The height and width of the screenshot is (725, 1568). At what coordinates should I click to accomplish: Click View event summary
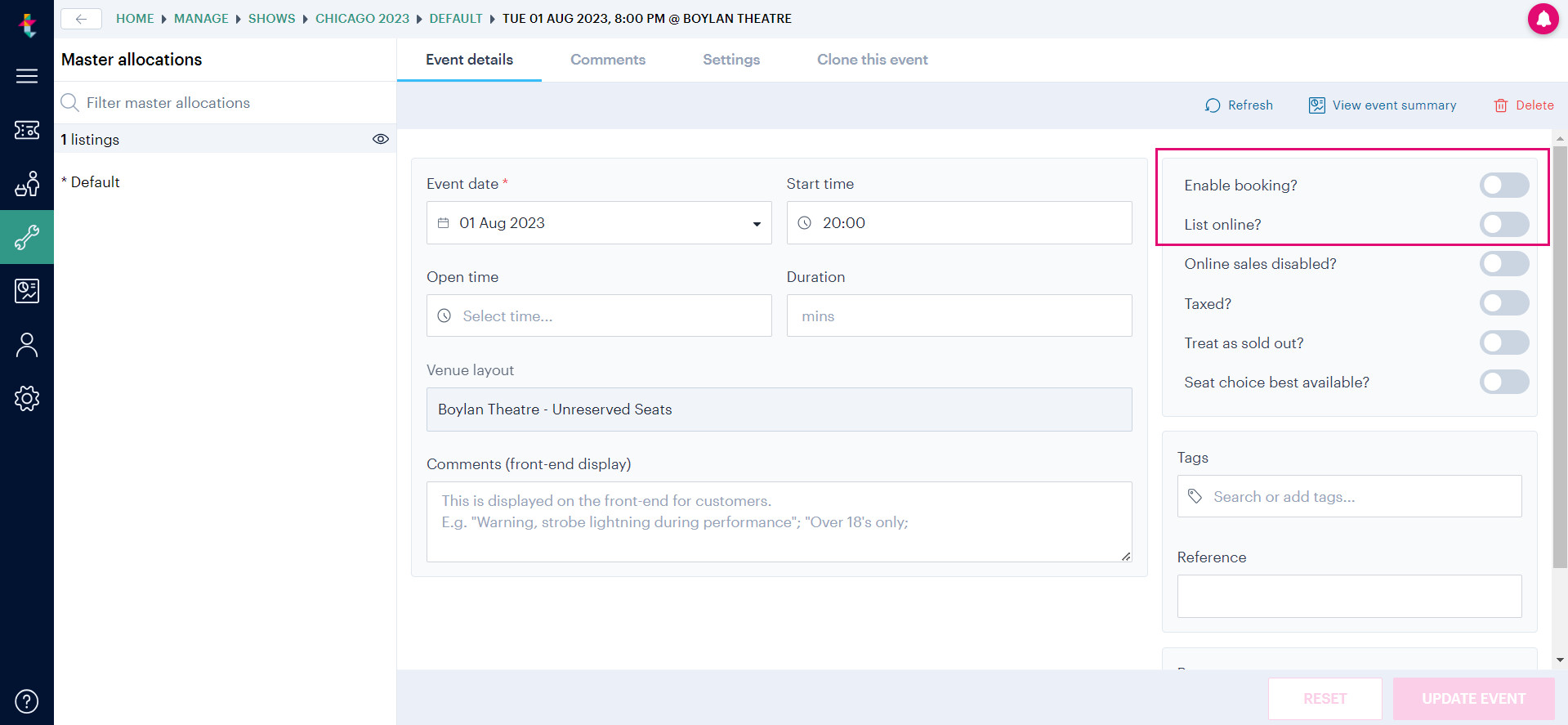click(x=1383, y=105)
